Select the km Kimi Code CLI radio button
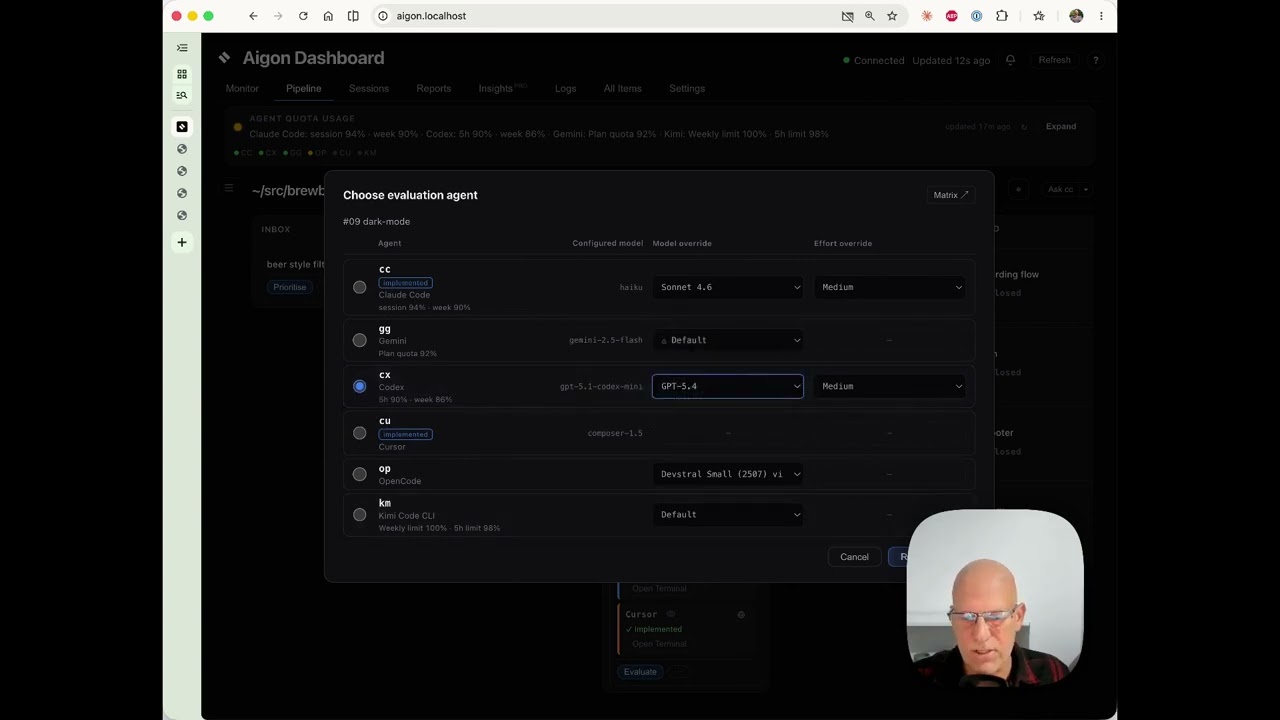This screenshot has height=720, width=1280. pyautogui.click(x=360, y=515)
